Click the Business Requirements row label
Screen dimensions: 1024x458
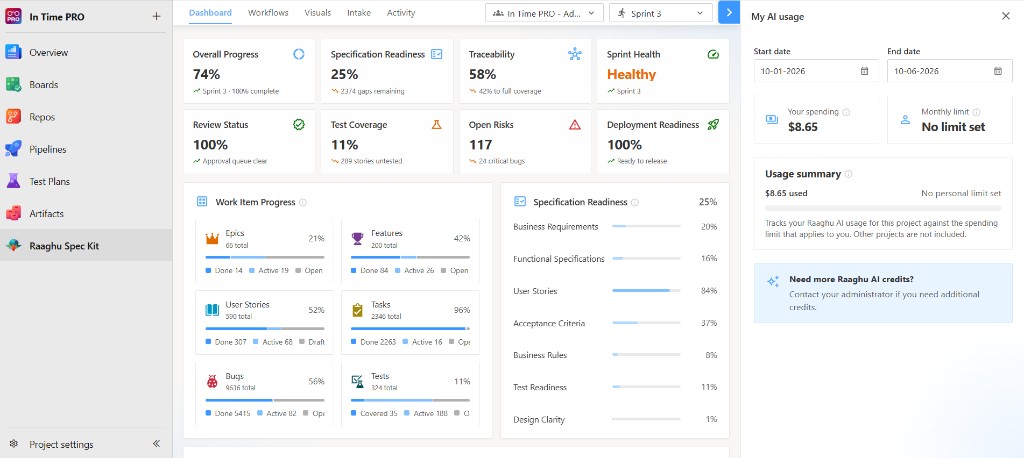[x=556, y=227]
